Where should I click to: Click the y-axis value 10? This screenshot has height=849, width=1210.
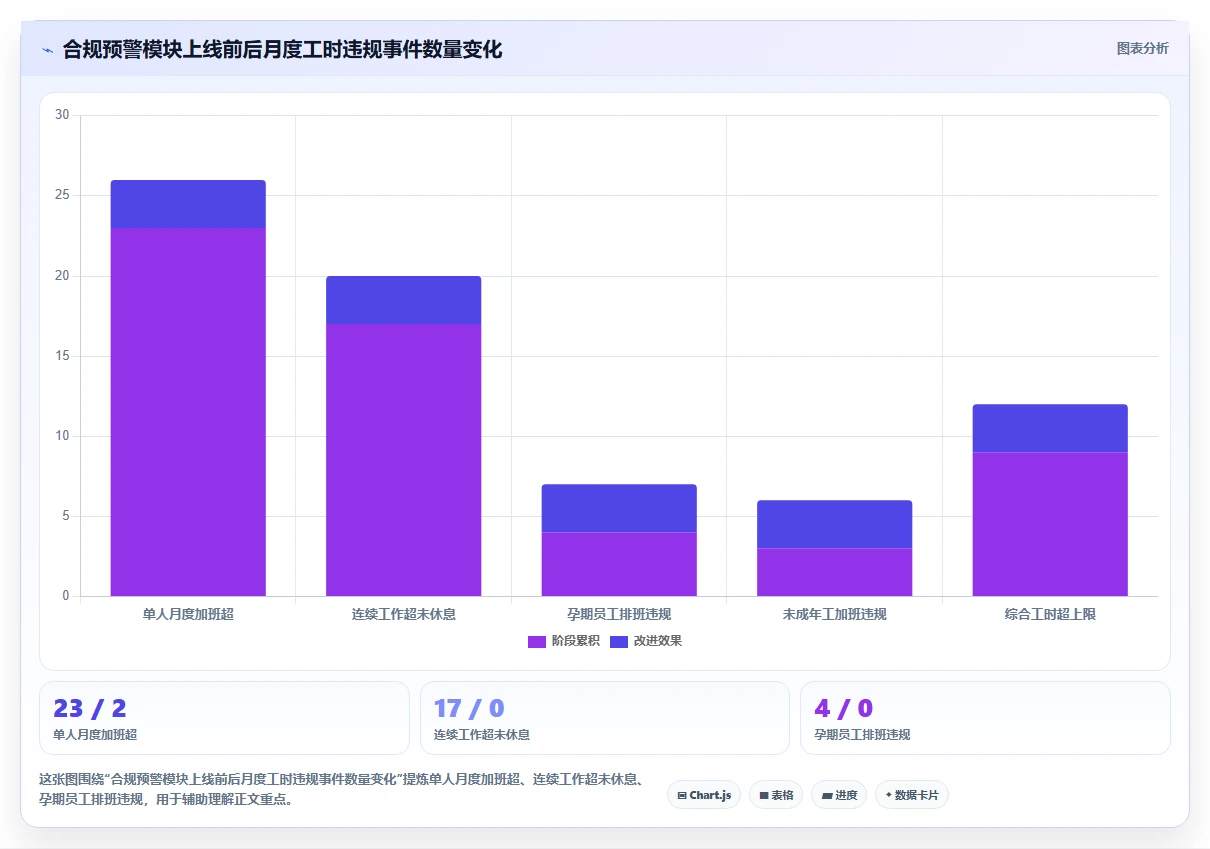point(62,436)
